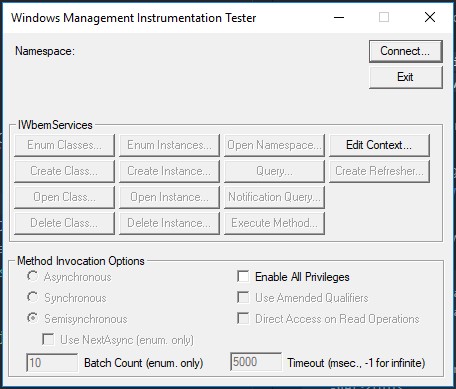Click the Open Class... button
456x389 pixels.
pyautogui.click(x=64, y=197)
